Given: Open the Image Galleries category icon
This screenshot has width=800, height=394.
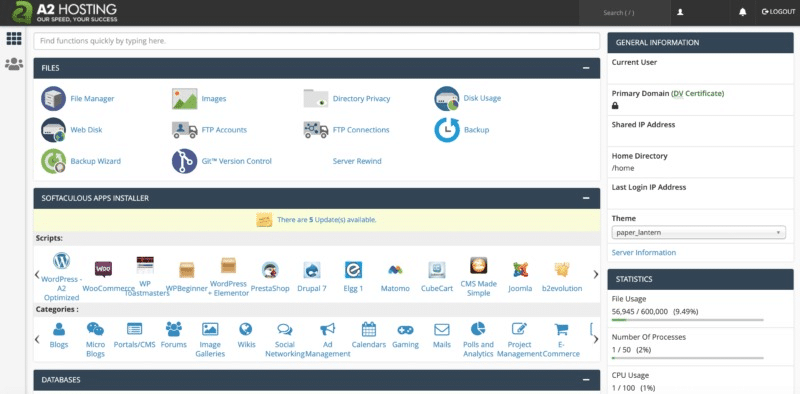Looking at the screenshot, I should pos(210,329).
